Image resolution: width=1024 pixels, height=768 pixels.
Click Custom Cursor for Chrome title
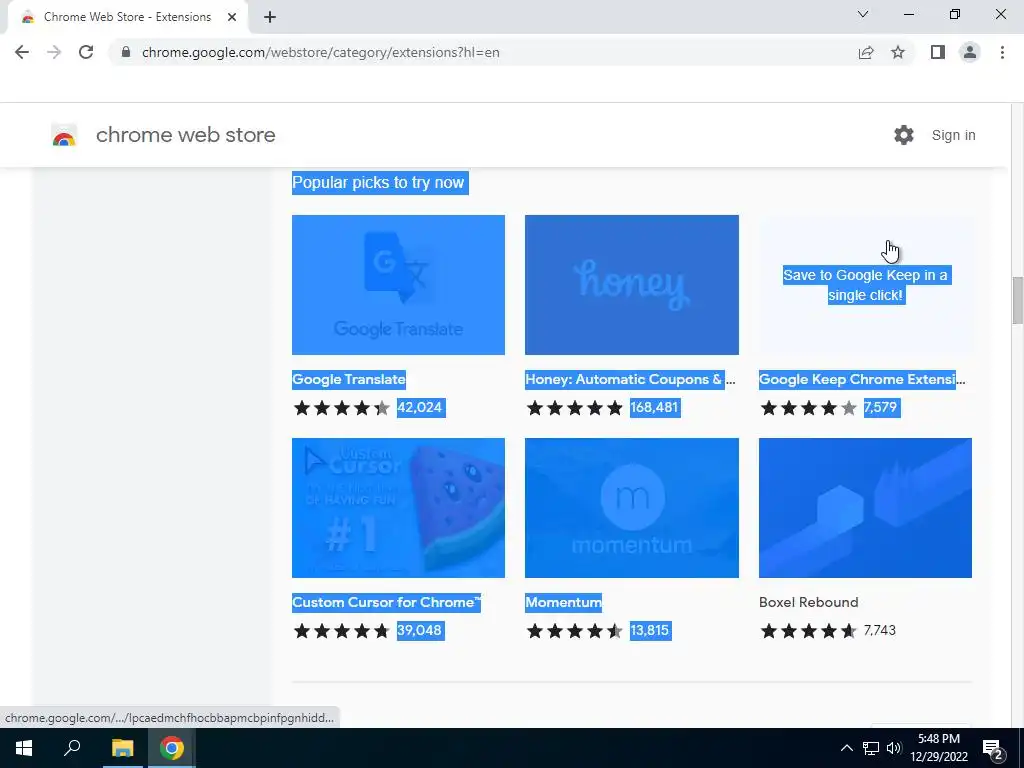(x=386, y=602)
